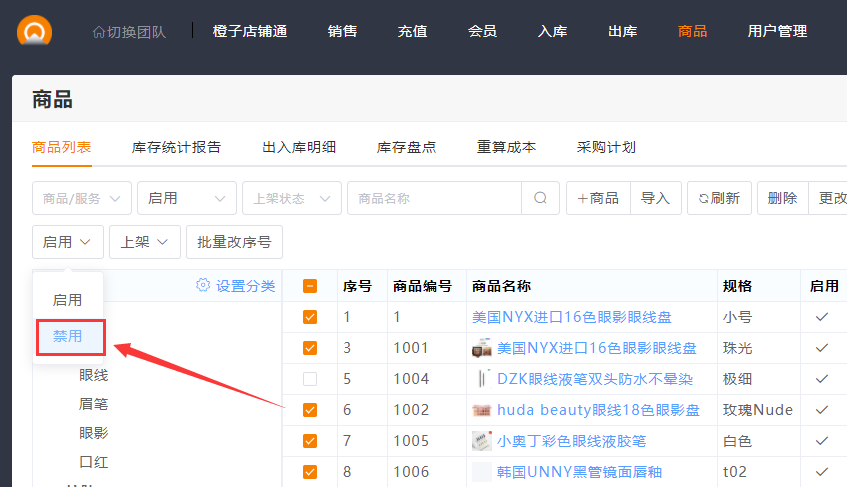Open the 商品/服务 type dropdown
847x487 pixels.
82,198
